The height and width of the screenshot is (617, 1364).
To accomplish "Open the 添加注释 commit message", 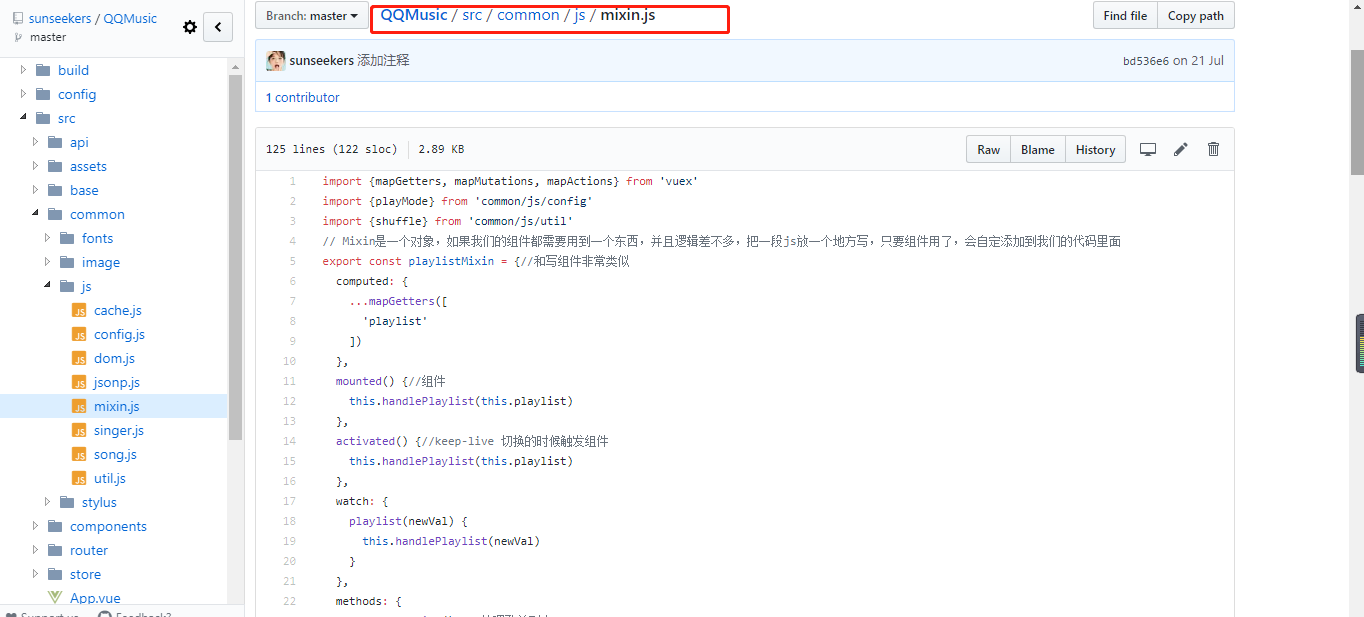I will point(383,61).
